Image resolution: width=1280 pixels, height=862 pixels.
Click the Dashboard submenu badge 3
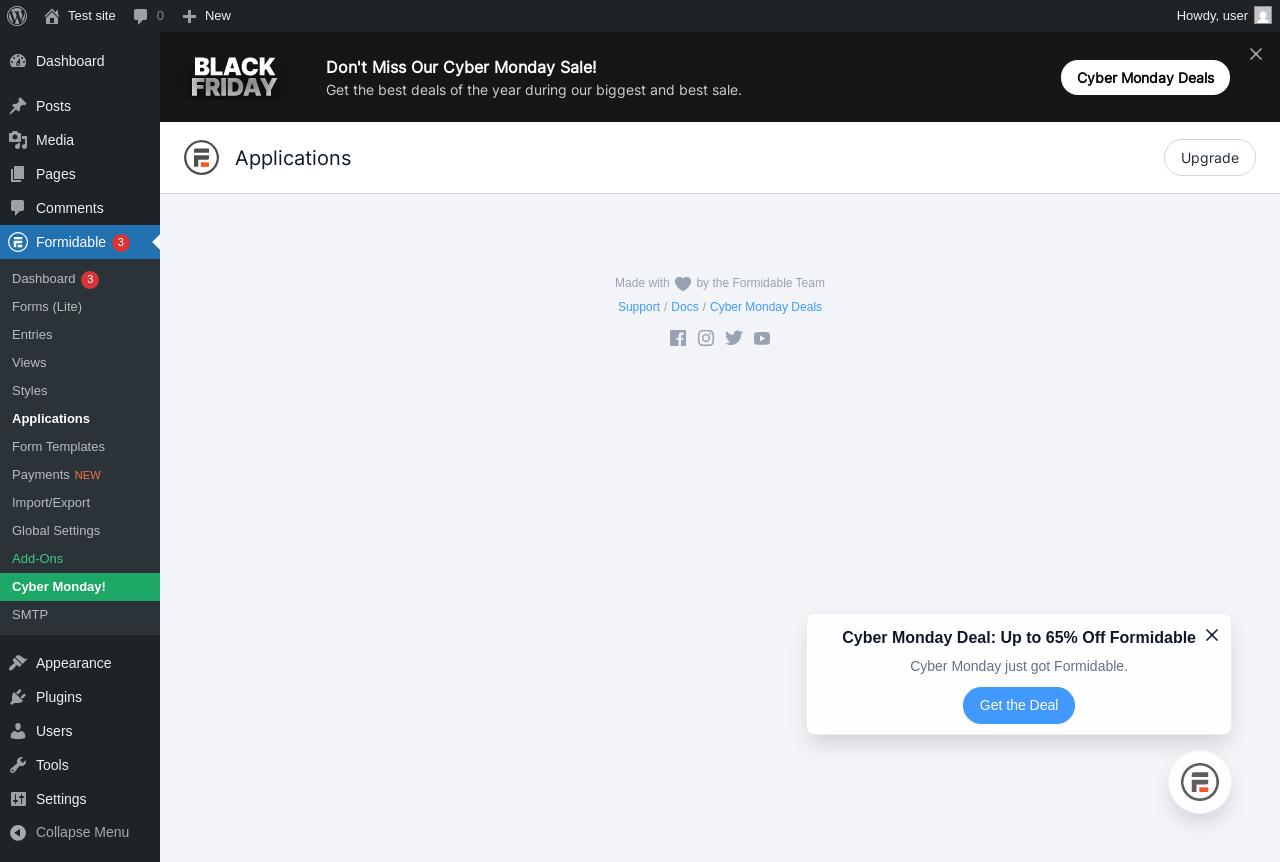[x=90, y=280]
